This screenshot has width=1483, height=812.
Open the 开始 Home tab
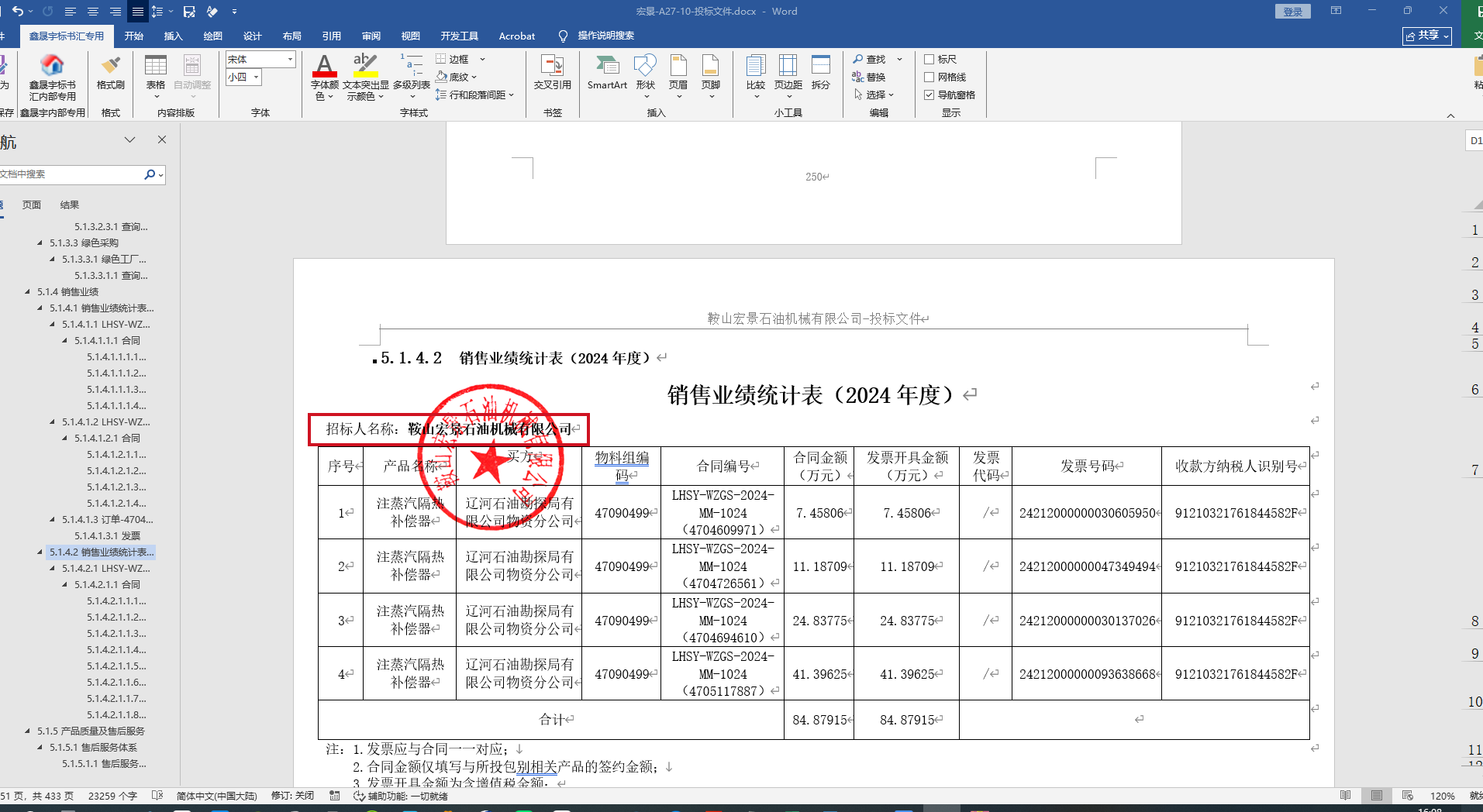pos(134,36)
